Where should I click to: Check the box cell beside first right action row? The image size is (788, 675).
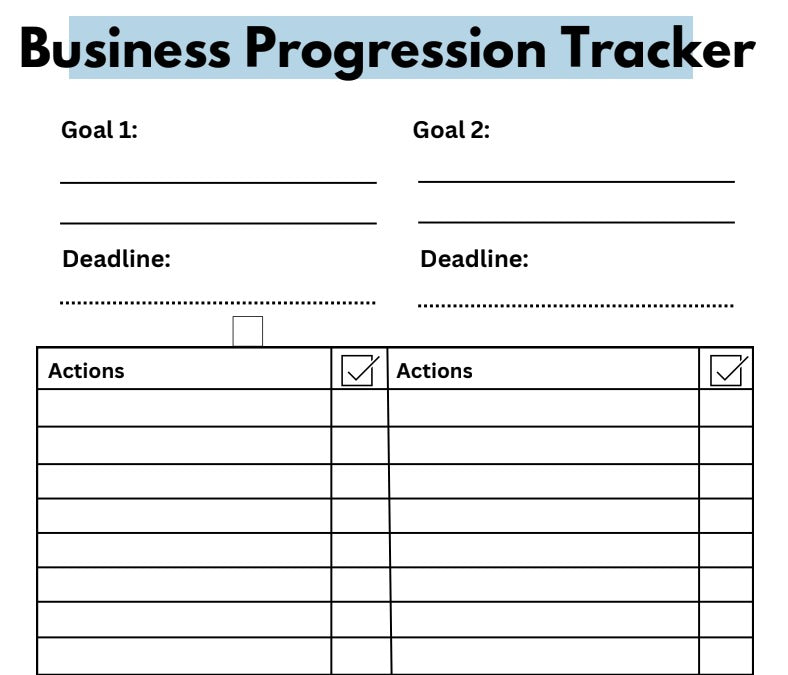pos(726,408)
